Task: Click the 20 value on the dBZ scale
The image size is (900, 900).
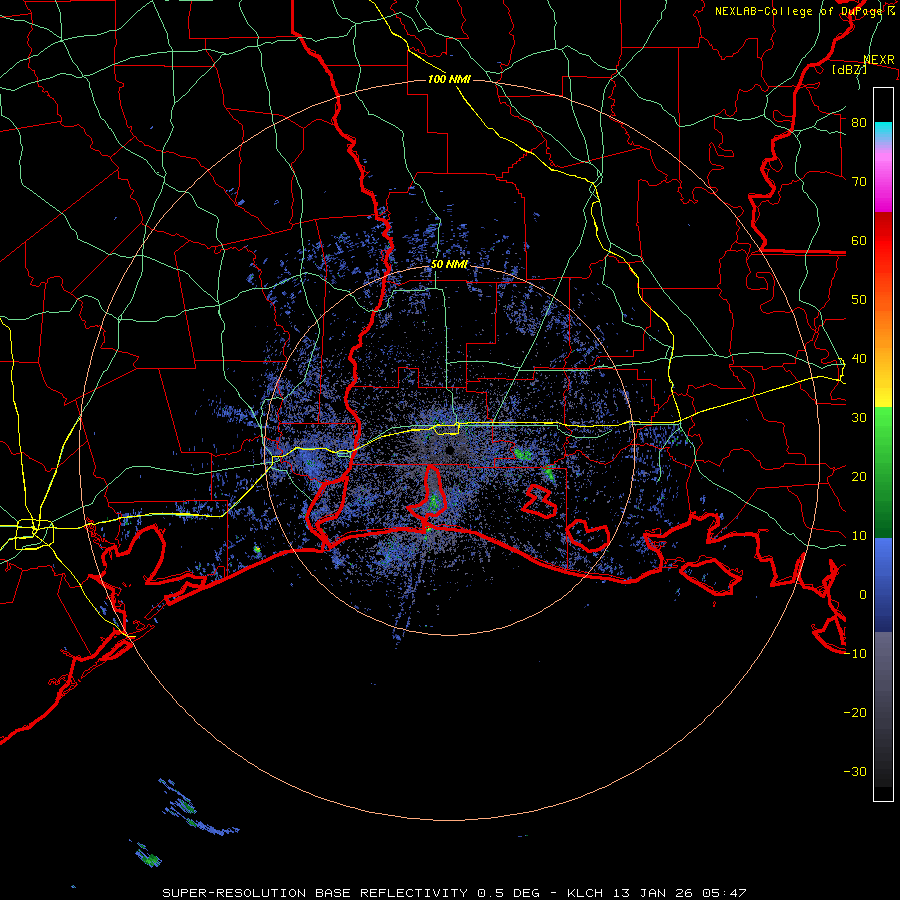Action: pyautogui.click(x=859, y=477)
